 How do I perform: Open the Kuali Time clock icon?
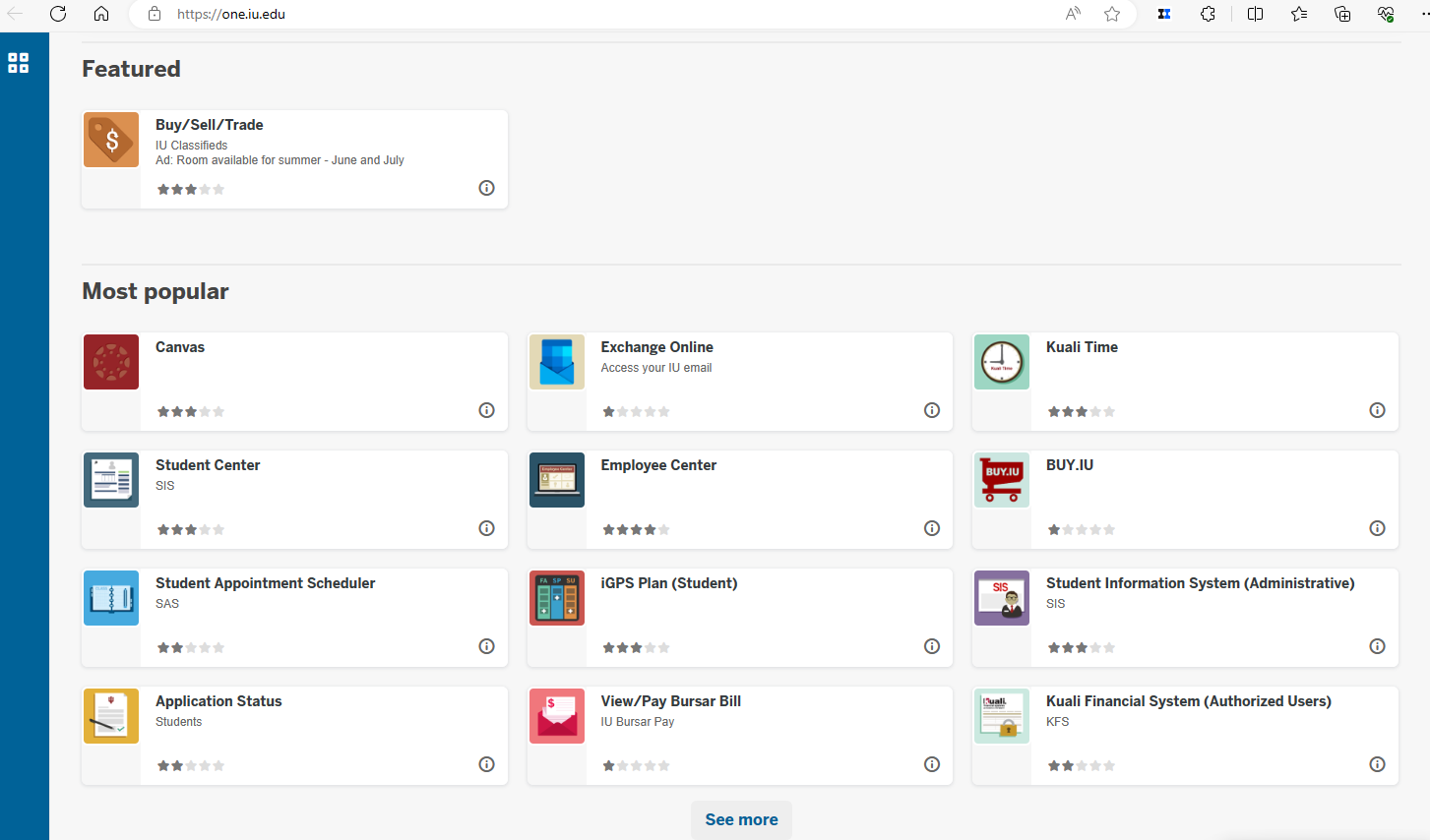pos(1002,362)
